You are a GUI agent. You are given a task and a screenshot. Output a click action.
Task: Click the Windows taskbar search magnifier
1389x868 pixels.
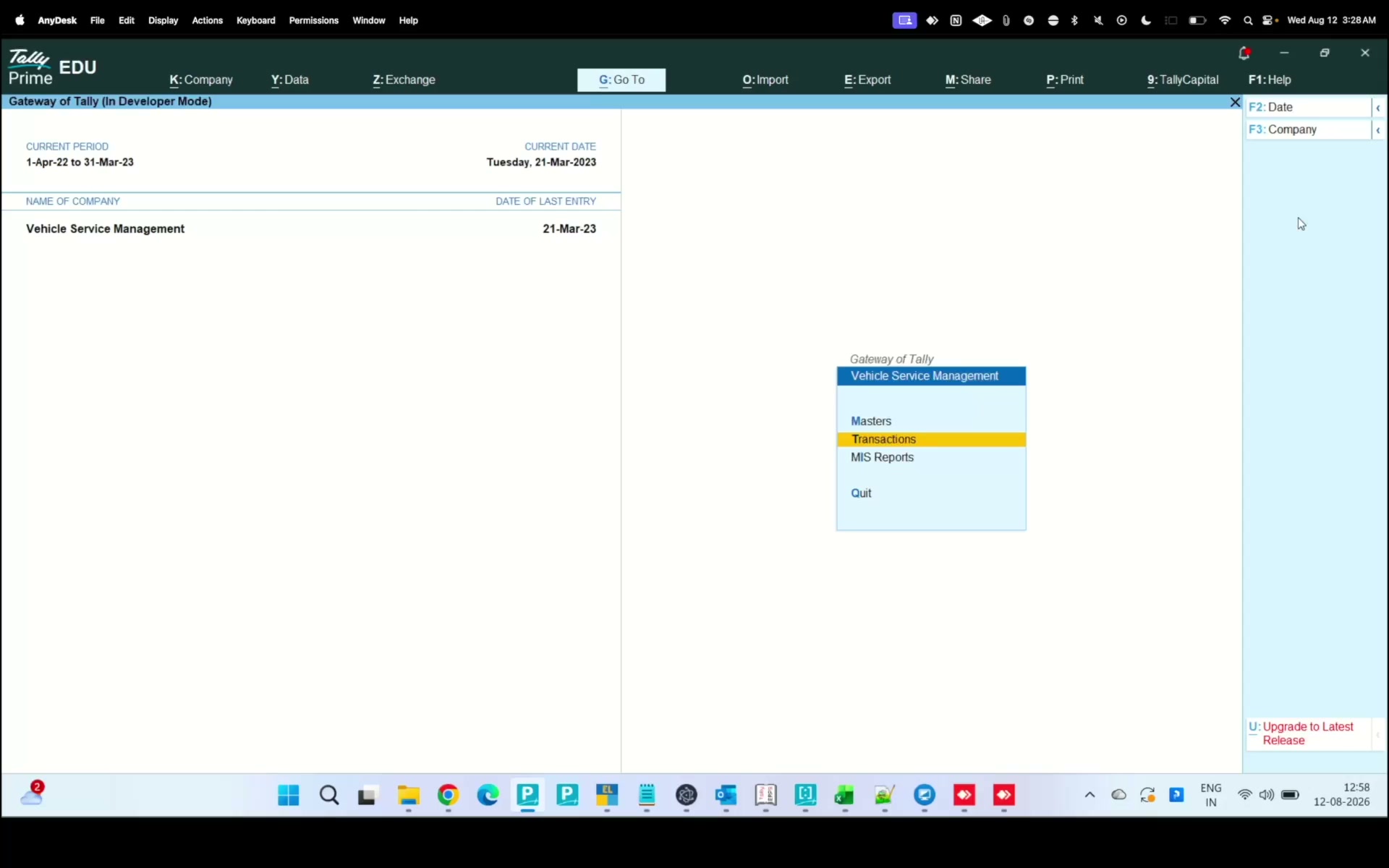[329, 795]
